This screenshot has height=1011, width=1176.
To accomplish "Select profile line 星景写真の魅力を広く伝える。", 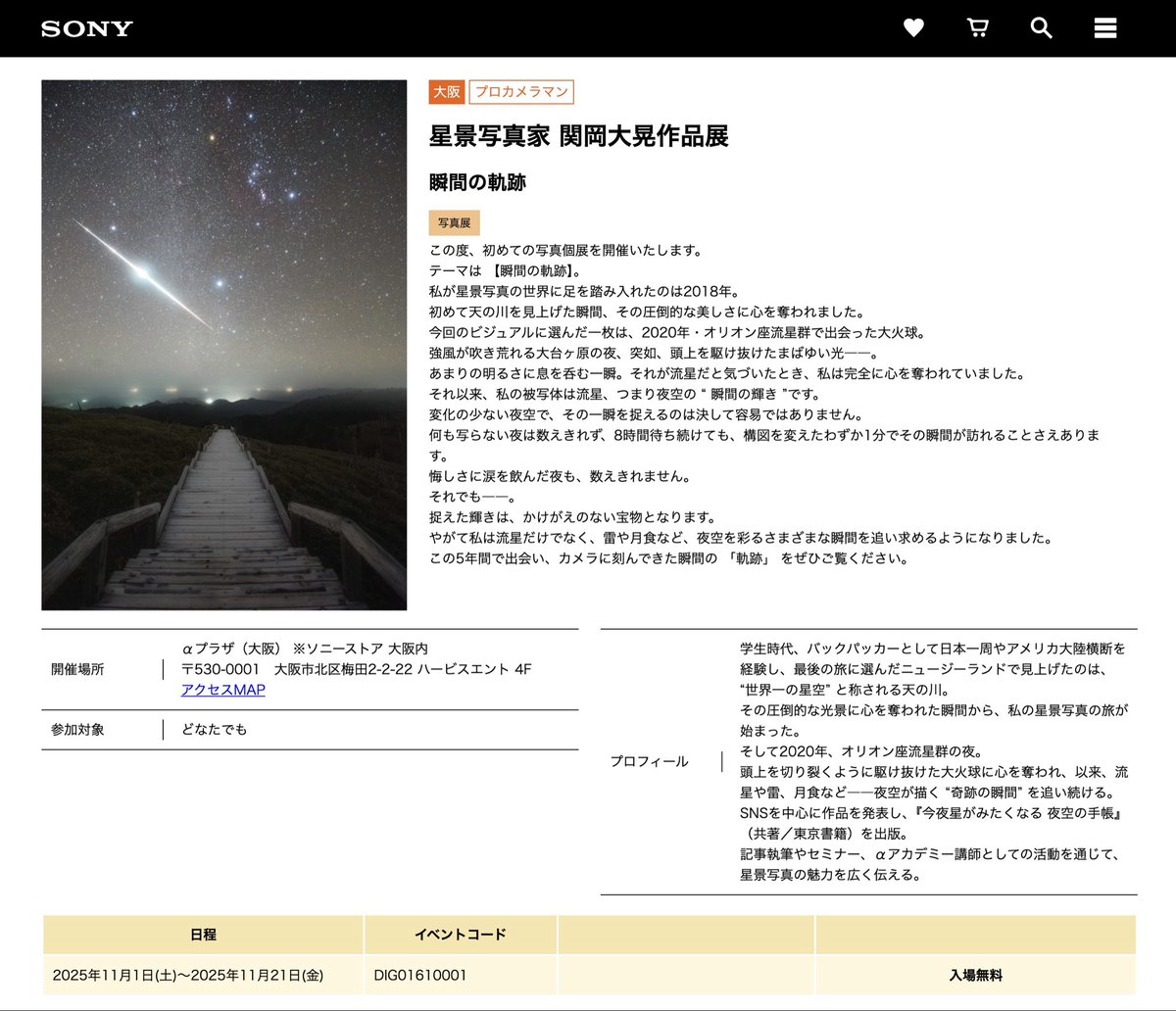I will coord(831,875).
